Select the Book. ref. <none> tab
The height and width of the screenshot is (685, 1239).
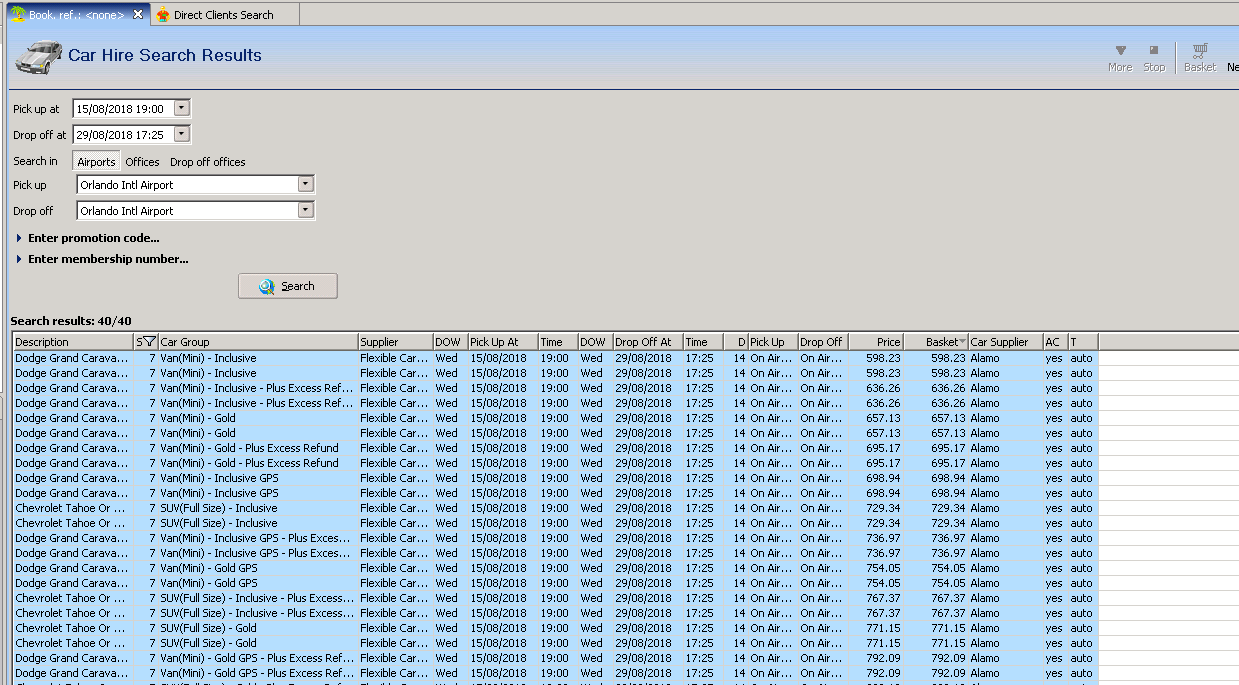coord(76,15)
